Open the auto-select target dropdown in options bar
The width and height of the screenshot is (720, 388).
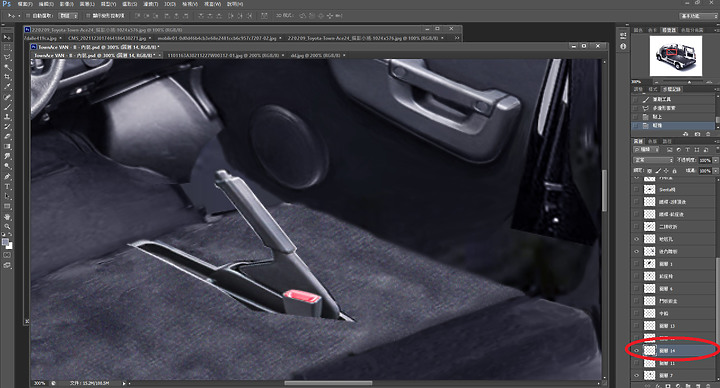click(68, 16)
